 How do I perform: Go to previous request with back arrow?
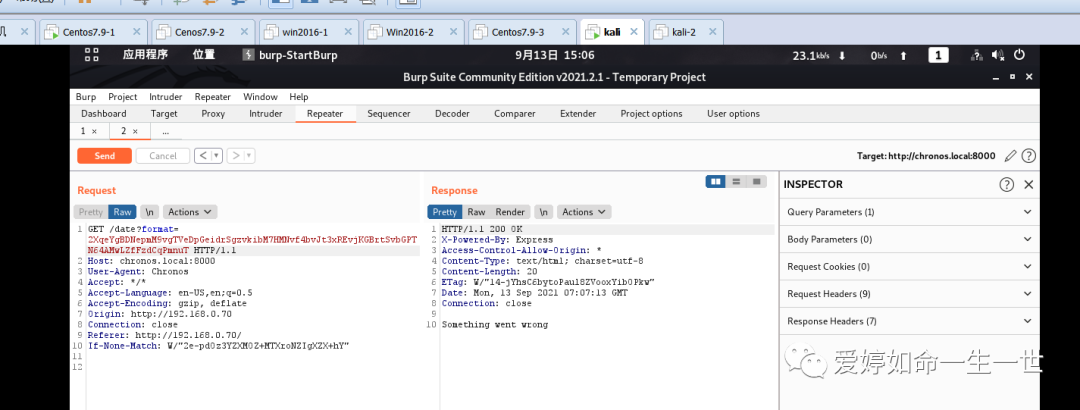[202, 156]
